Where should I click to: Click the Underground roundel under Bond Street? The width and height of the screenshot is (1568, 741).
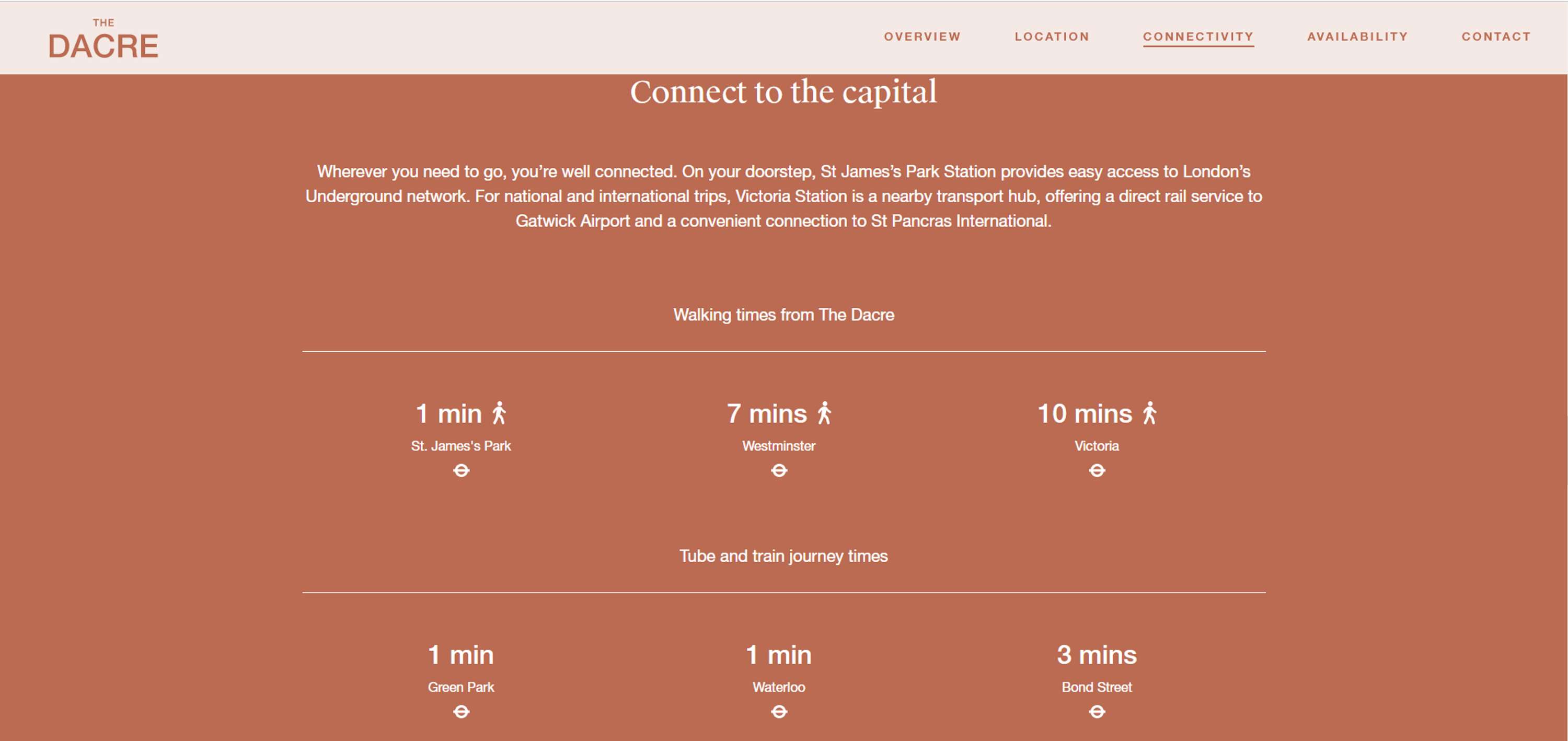[1096, 711]
